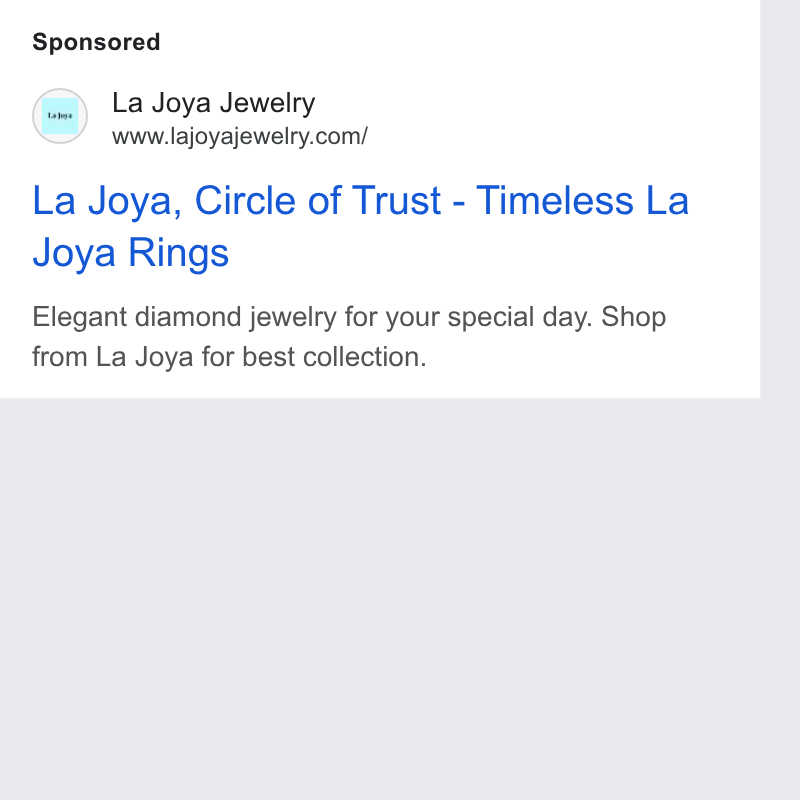Click the 'Elegant diamond jewelry' description line
This screenshot has height=800, width=800.
point(349,317)
